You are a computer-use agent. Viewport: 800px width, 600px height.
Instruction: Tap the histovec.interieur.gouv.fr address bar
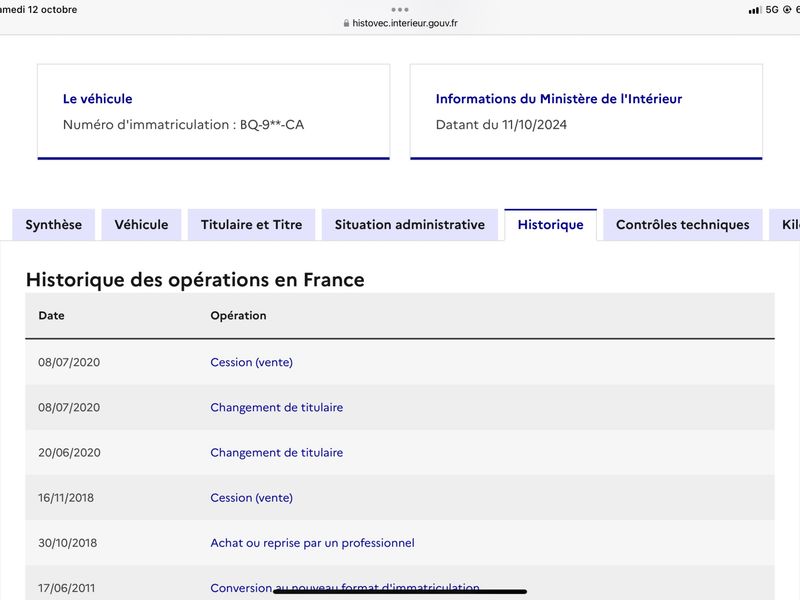tap(401, 23)
